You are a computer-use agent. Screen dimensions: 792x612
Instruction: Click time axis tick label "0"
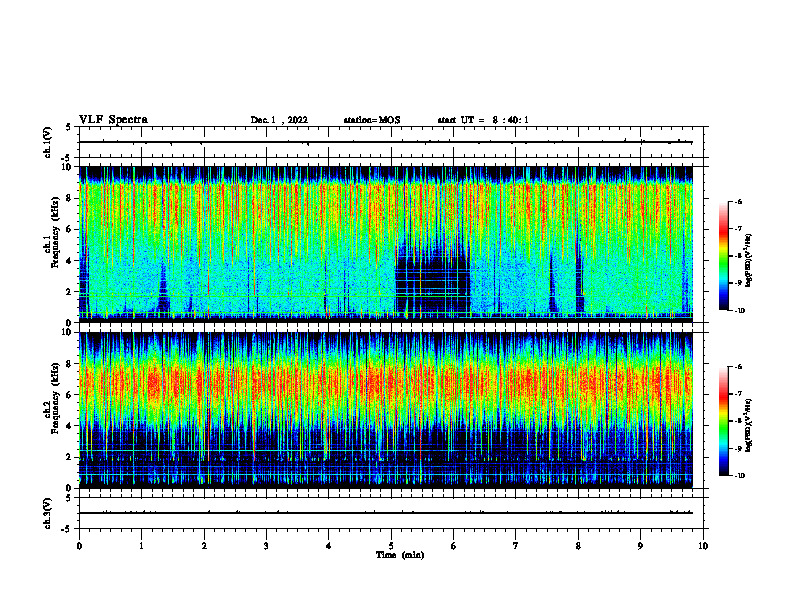point(79,546)
